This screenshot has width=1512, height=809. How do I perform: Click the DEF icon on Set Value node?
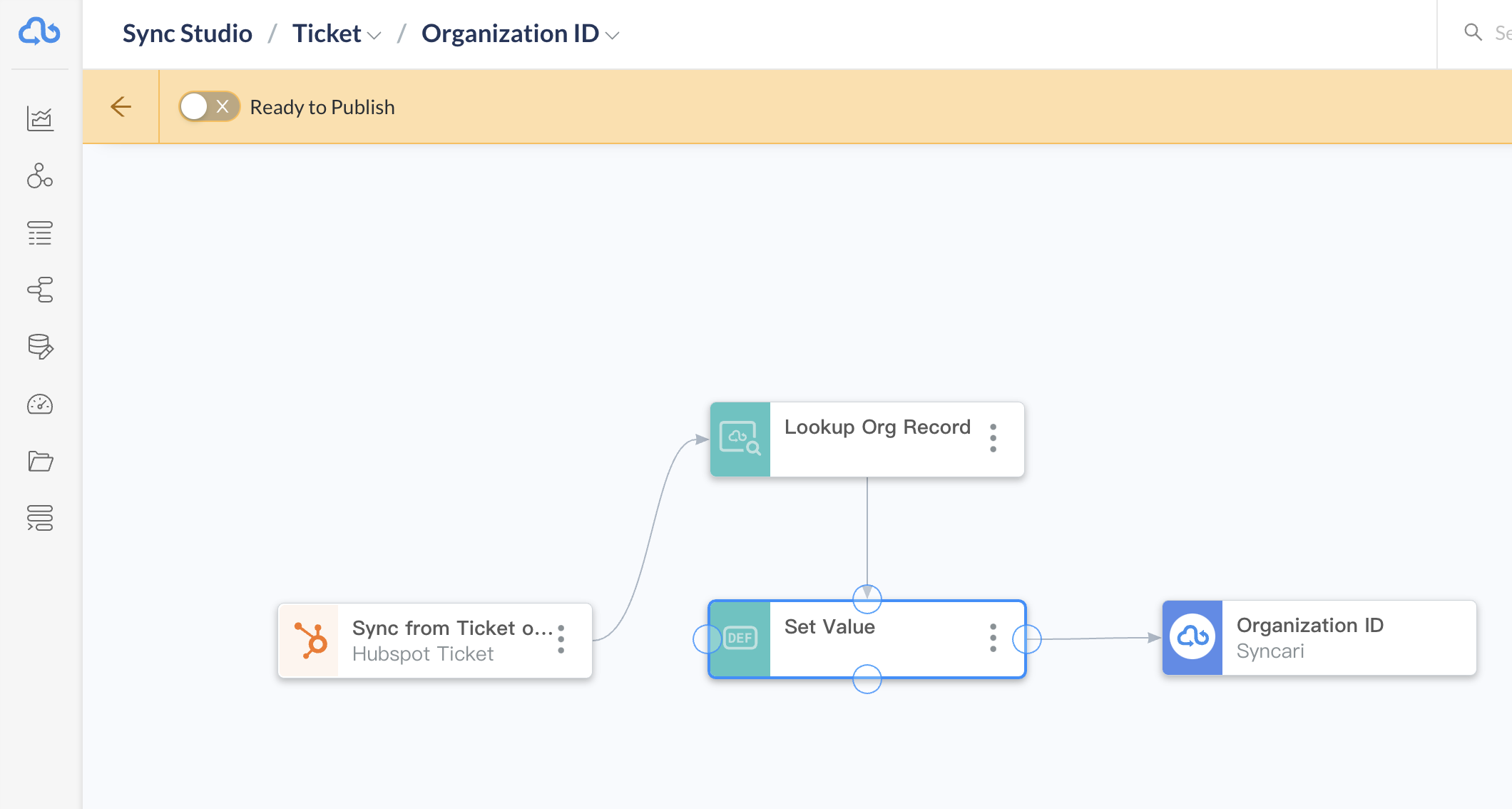point(740,638)
